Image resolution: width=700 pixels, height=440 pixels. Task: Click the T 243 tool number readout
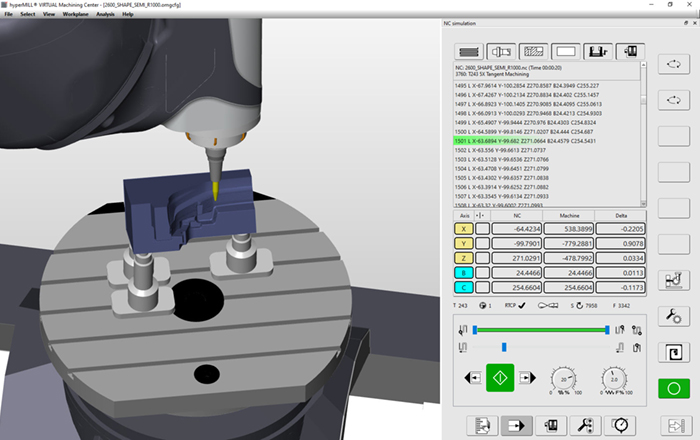click(460, 306)
